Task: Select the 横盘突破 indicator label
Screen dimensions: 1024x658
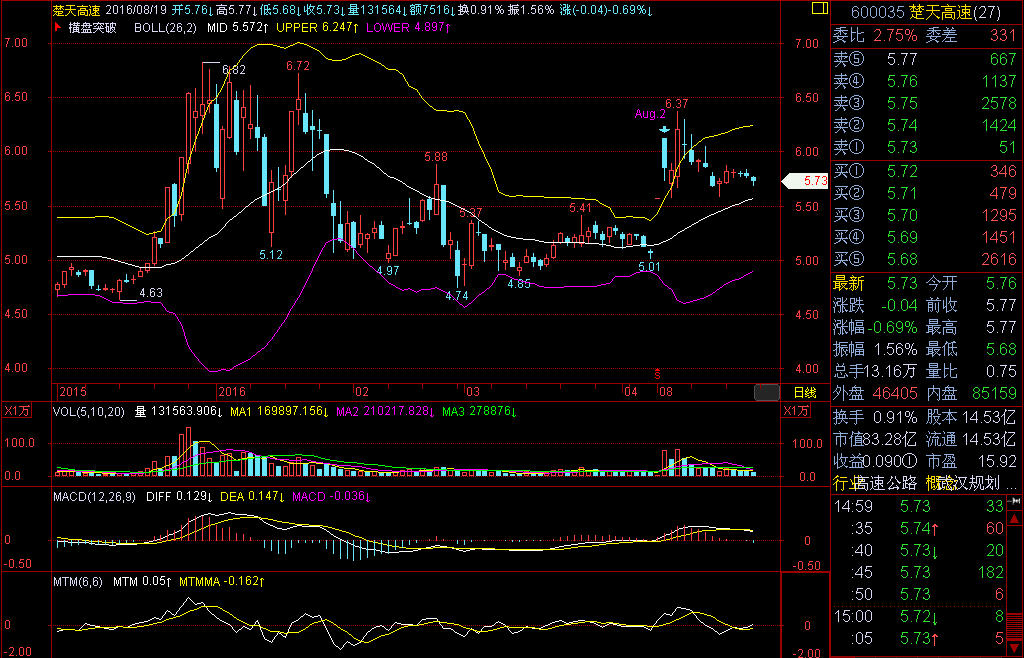Action: [x=103, y=28]
